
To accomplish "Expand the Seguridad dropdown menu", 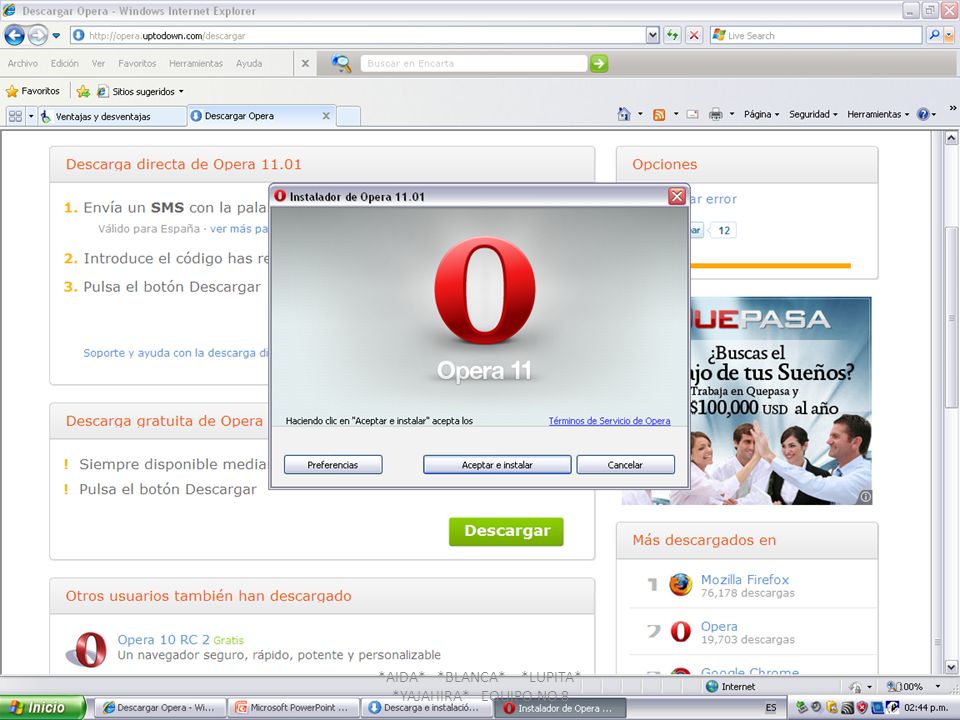I will click(812, 114).
